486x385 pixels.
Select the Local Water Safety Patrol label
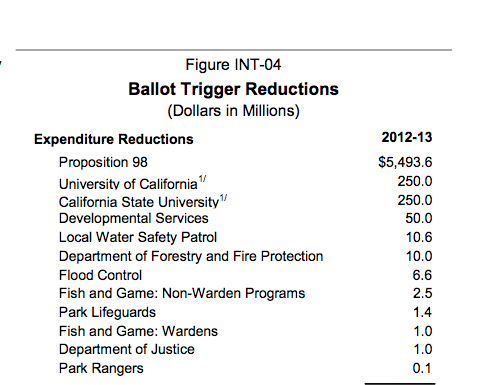pos(138,238)
